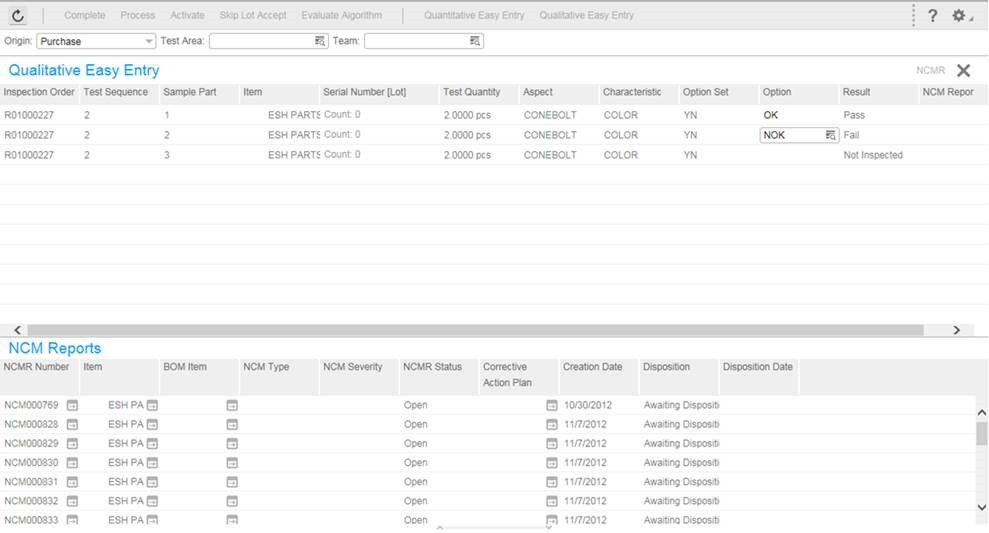Click the Test Area input field
Image resolution: width=989 pixels, height=533 pixels.
(x=260, y=41)
